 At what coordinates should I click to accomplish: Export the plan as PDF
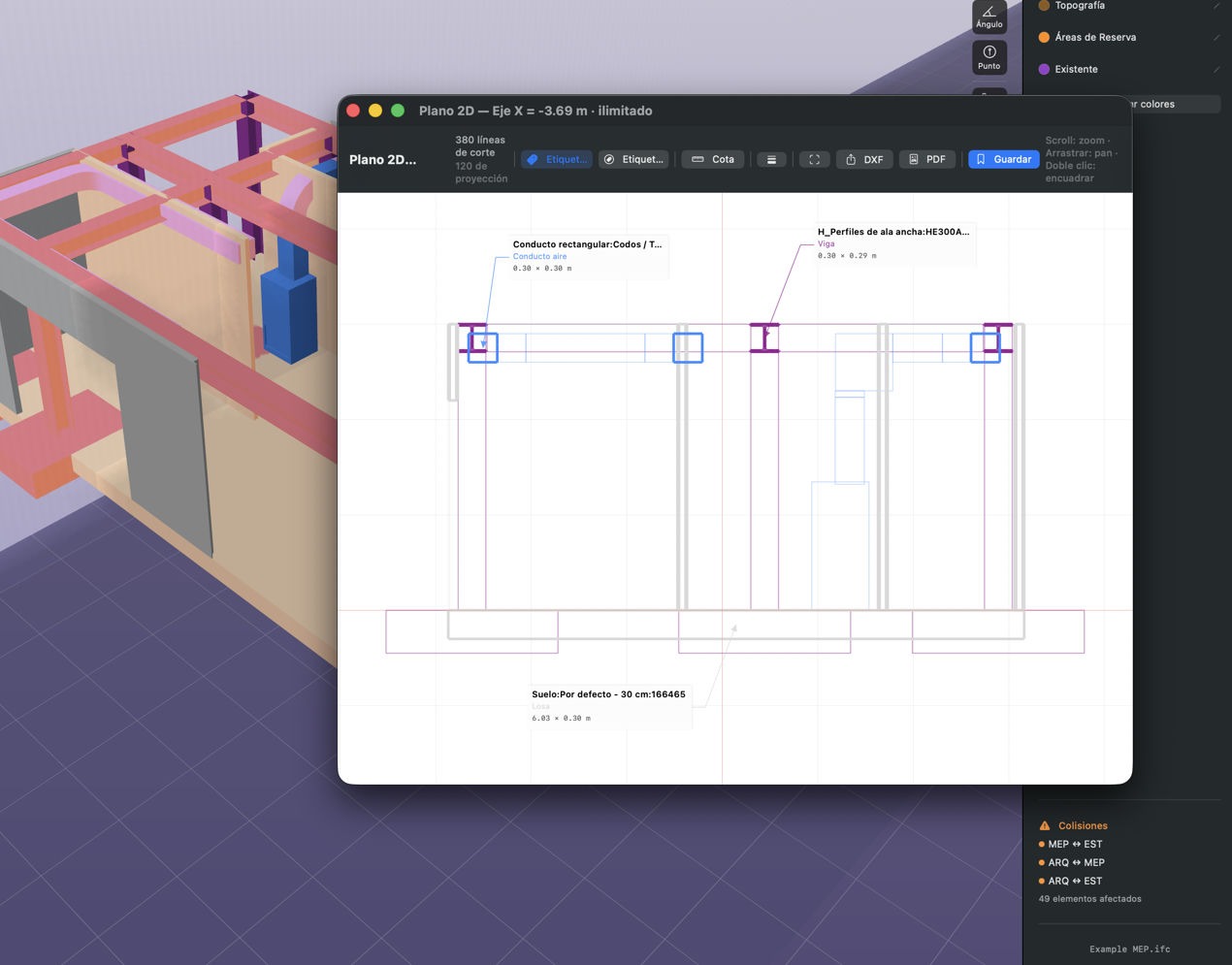926,159
